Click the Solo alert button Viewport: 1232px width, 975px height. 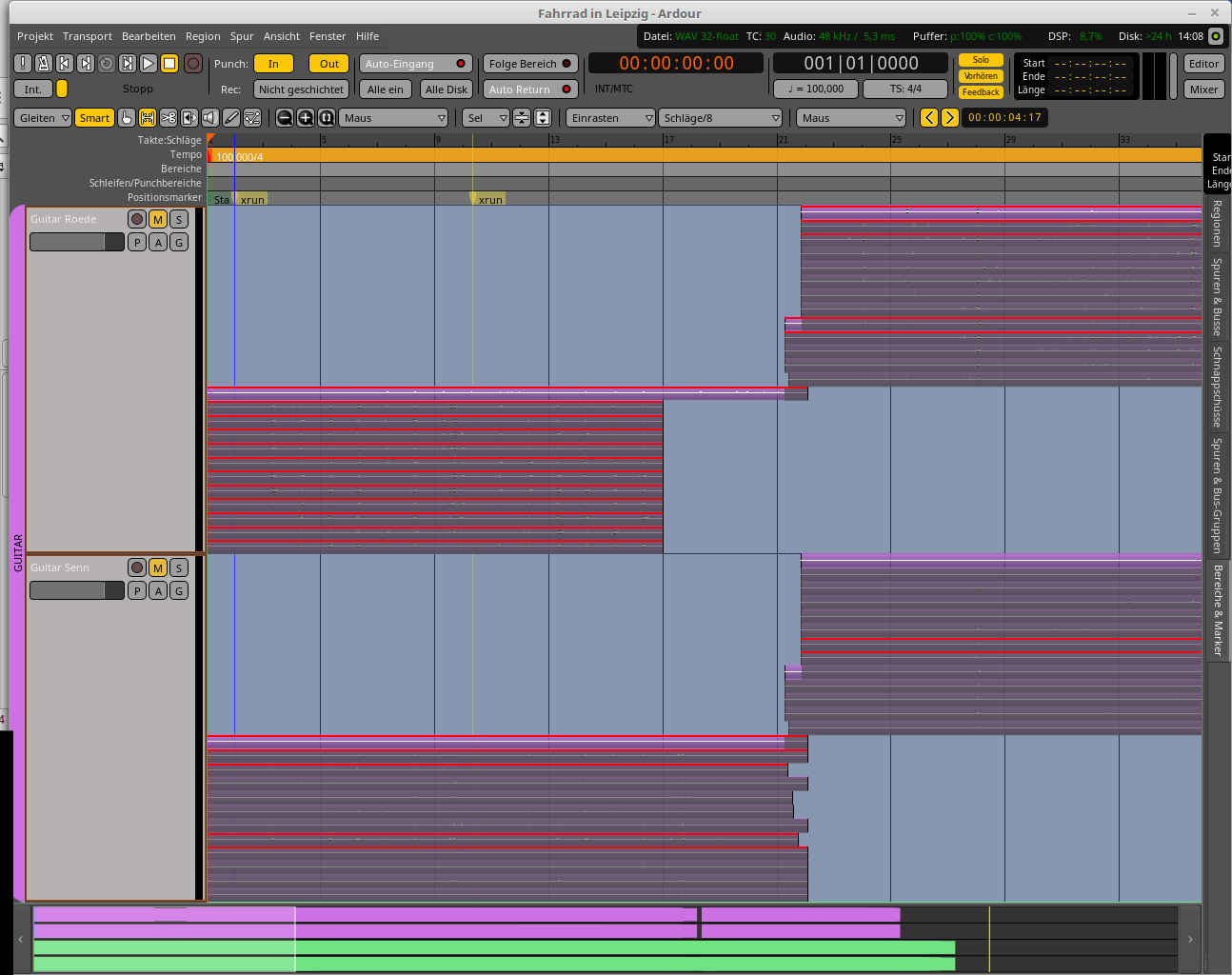(x=981, y=60)
